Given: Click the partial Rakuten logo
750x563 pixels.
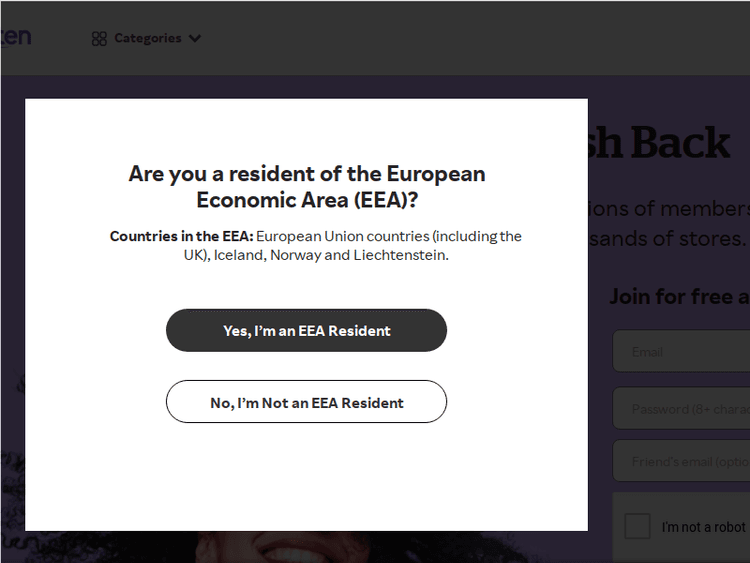Looking at the screenshot, I should tap(15, 37).
